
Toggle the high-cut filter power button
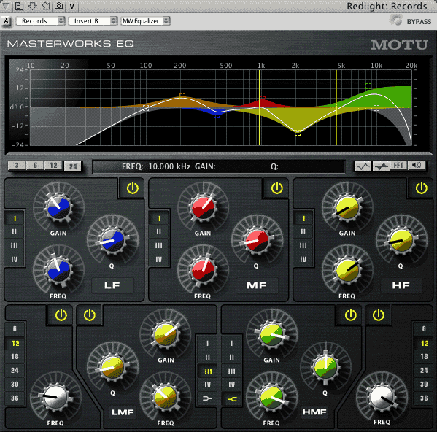tap(378, 315)
